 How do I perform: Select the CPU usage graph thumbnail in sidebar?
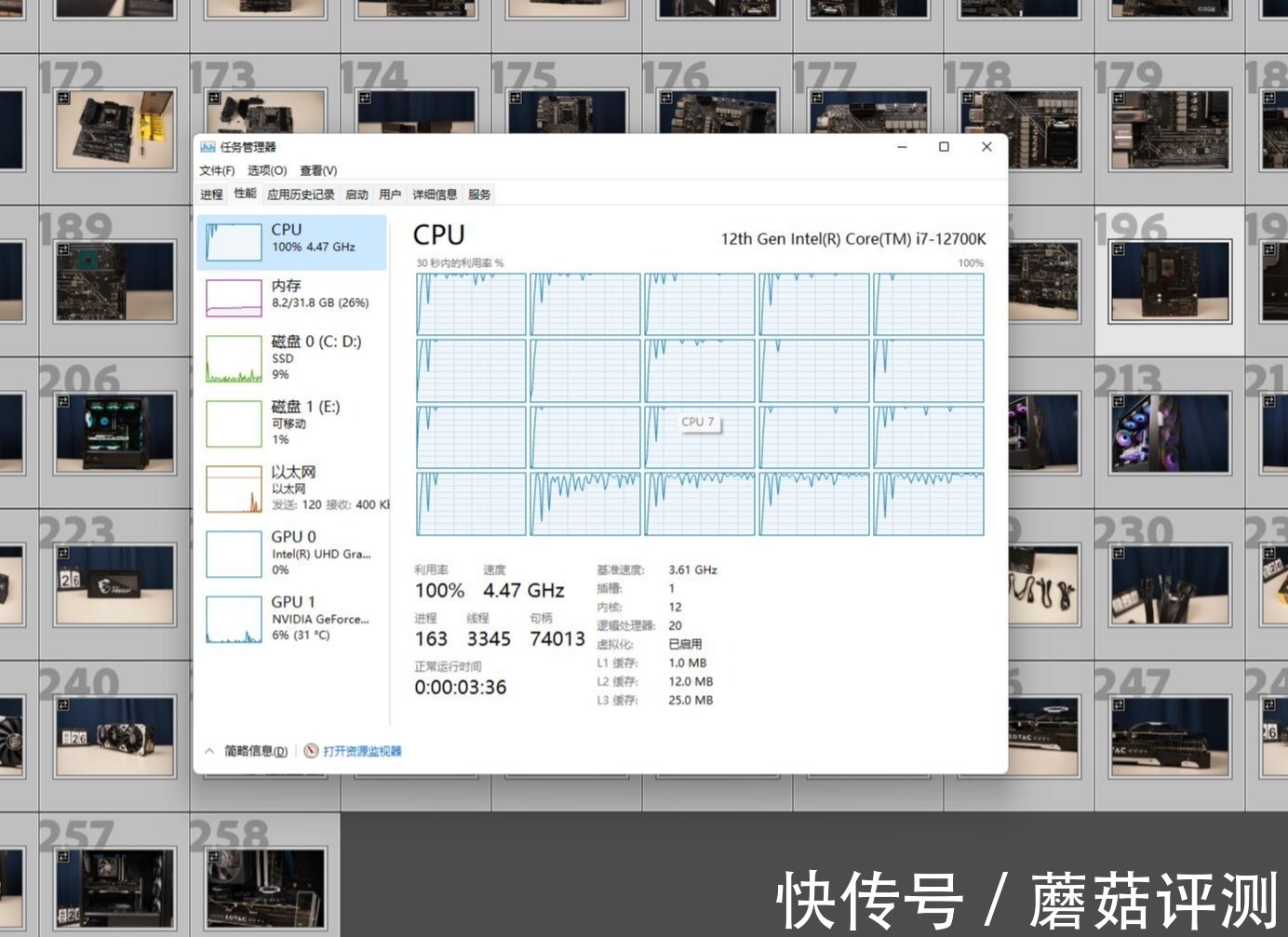tap(234, 243)
